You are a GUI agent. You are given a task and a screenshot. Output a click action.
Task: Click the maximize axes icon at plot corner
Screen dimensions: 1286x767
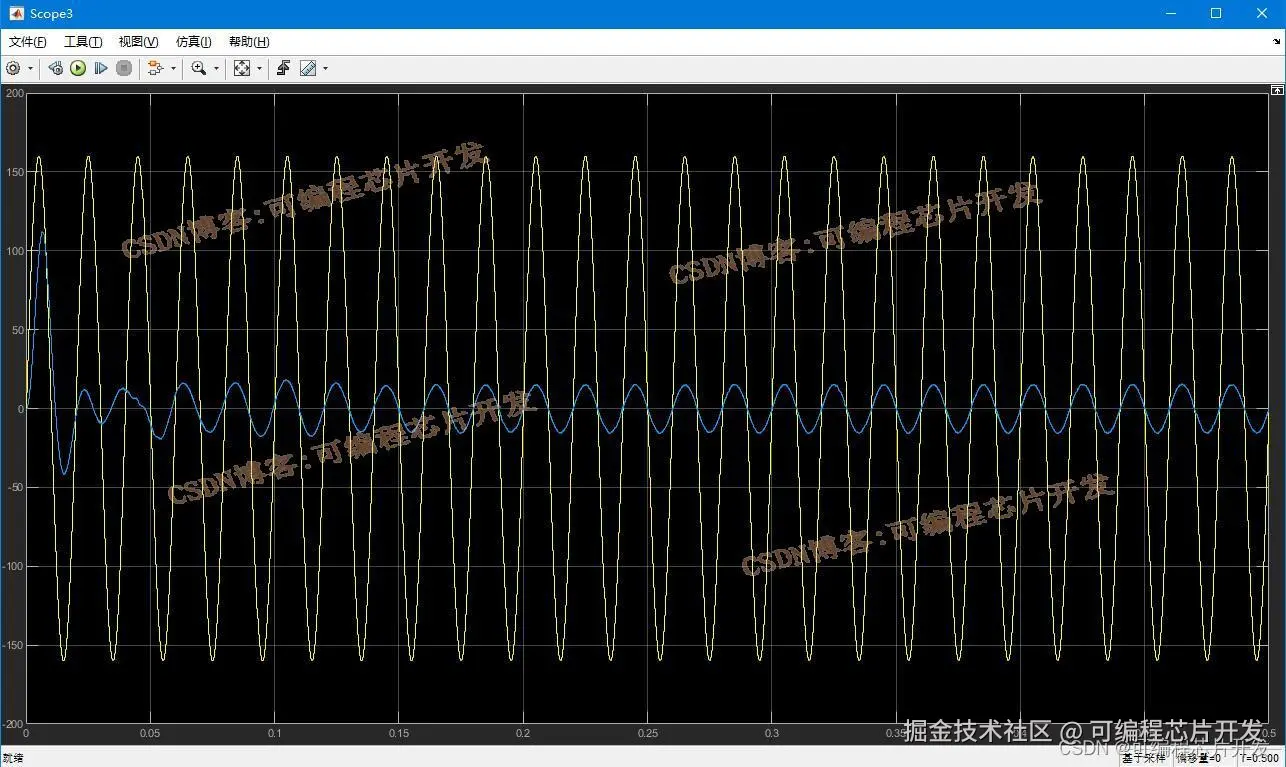(x=1277, y=90)
